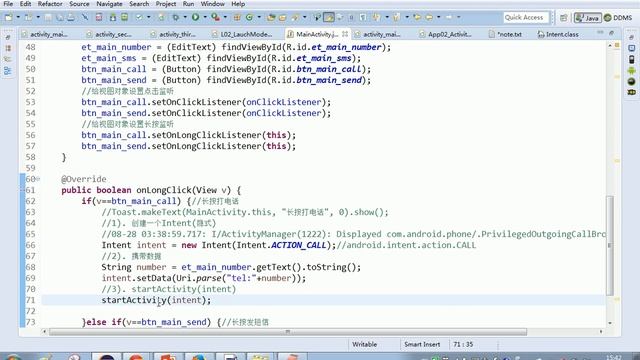Open the Help menu
Image resolution: width=640 pixels, height=360 pixels.
tap(238, 4)
